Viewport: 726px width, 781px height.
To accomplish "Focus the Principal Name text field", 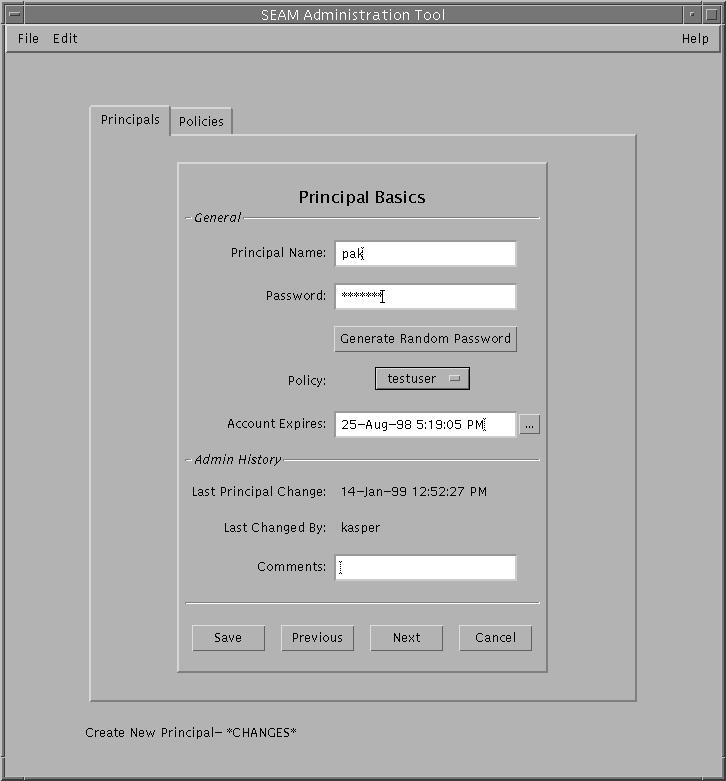I will click(x=425, y=254).
